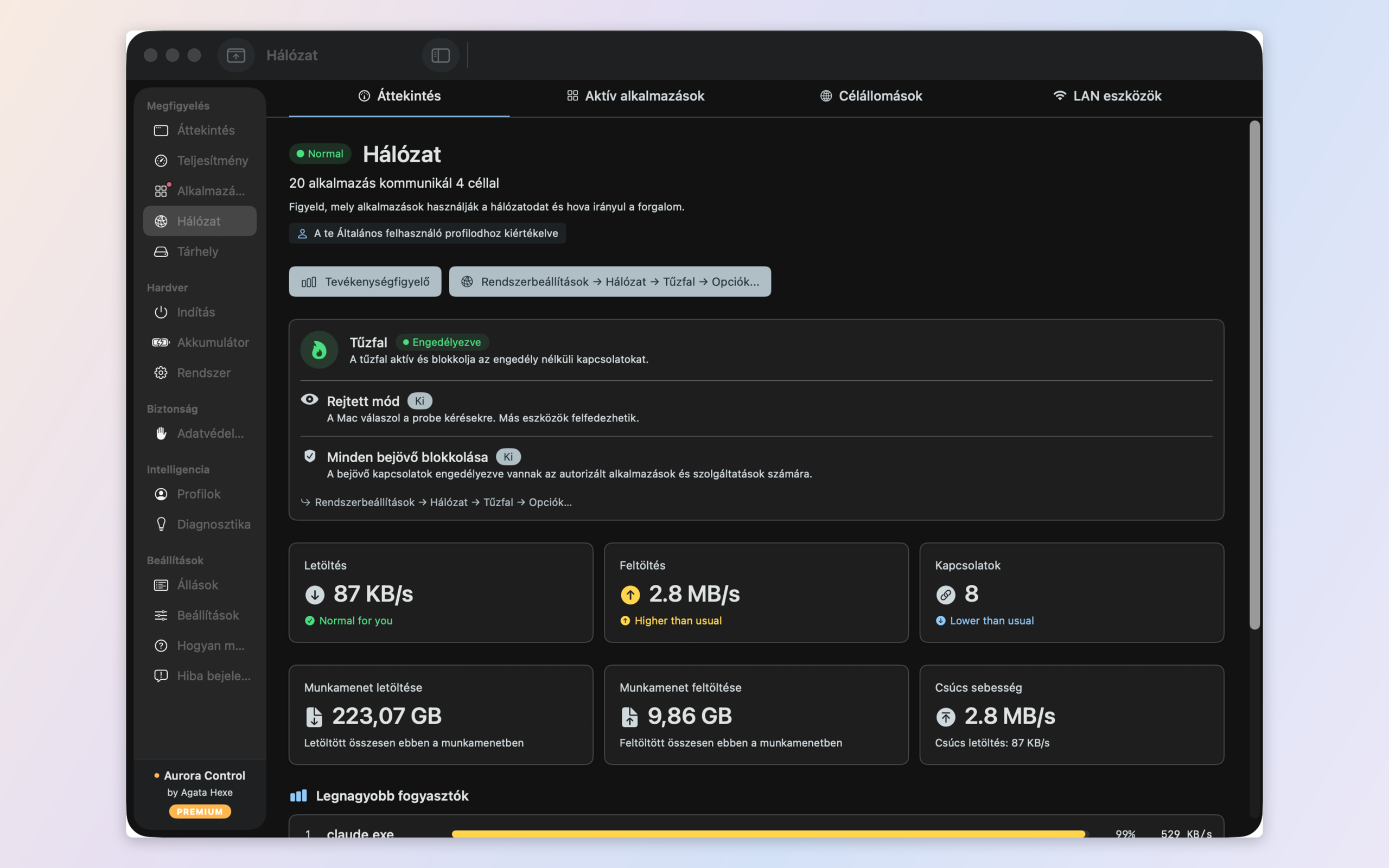Click the PREMIUM badge
The height and width of the screenshot is (868, 1389).
click(200, 812)
